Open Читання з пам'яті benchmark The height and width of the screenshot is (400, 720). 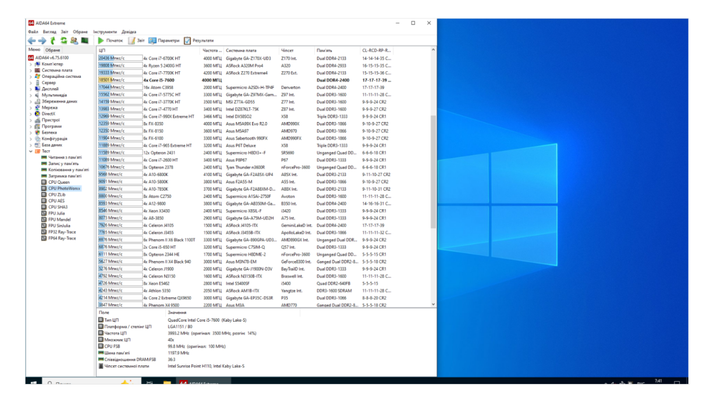coord(62,157)
